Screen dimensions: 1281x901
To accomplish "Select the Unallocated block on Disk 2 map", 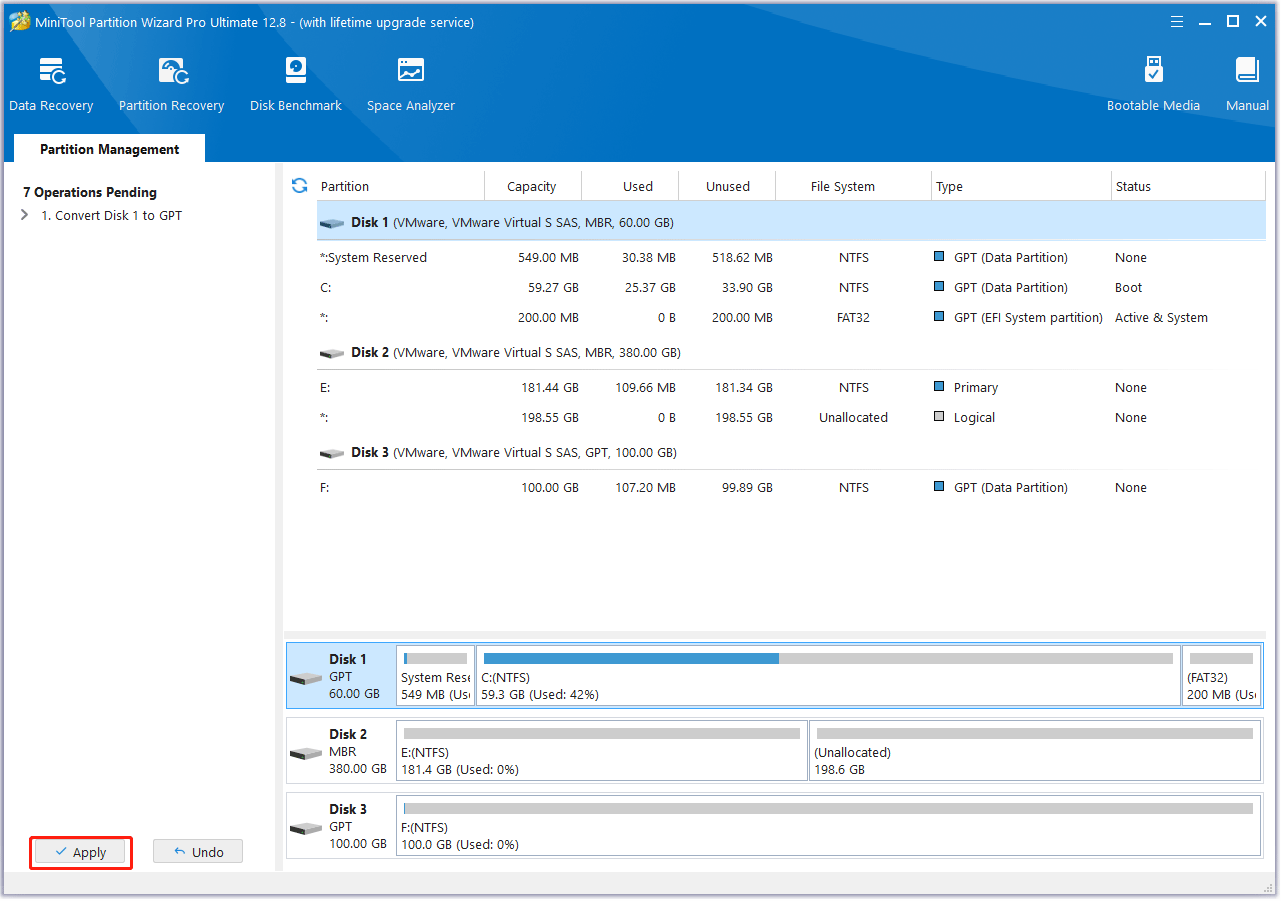I will tap(1034, 752).
